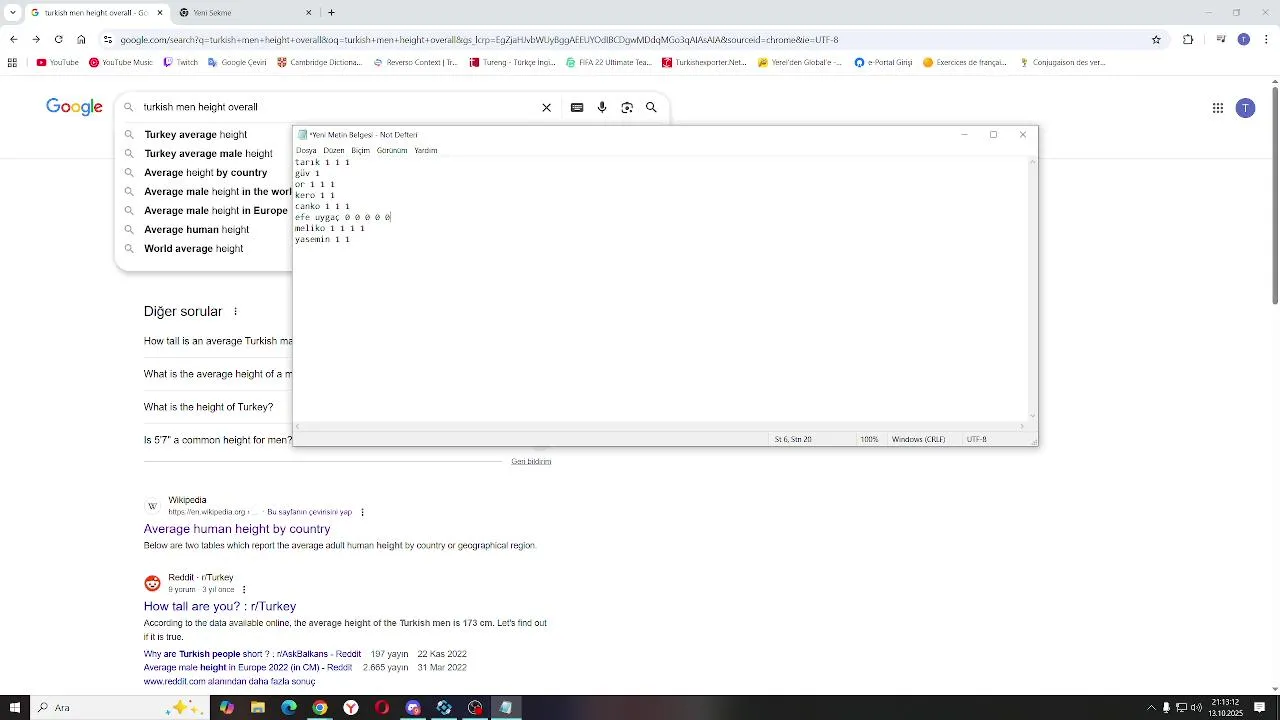Open 'How tall are you? : r/Turkey' result
The image size is (1280, 720).
220,607
